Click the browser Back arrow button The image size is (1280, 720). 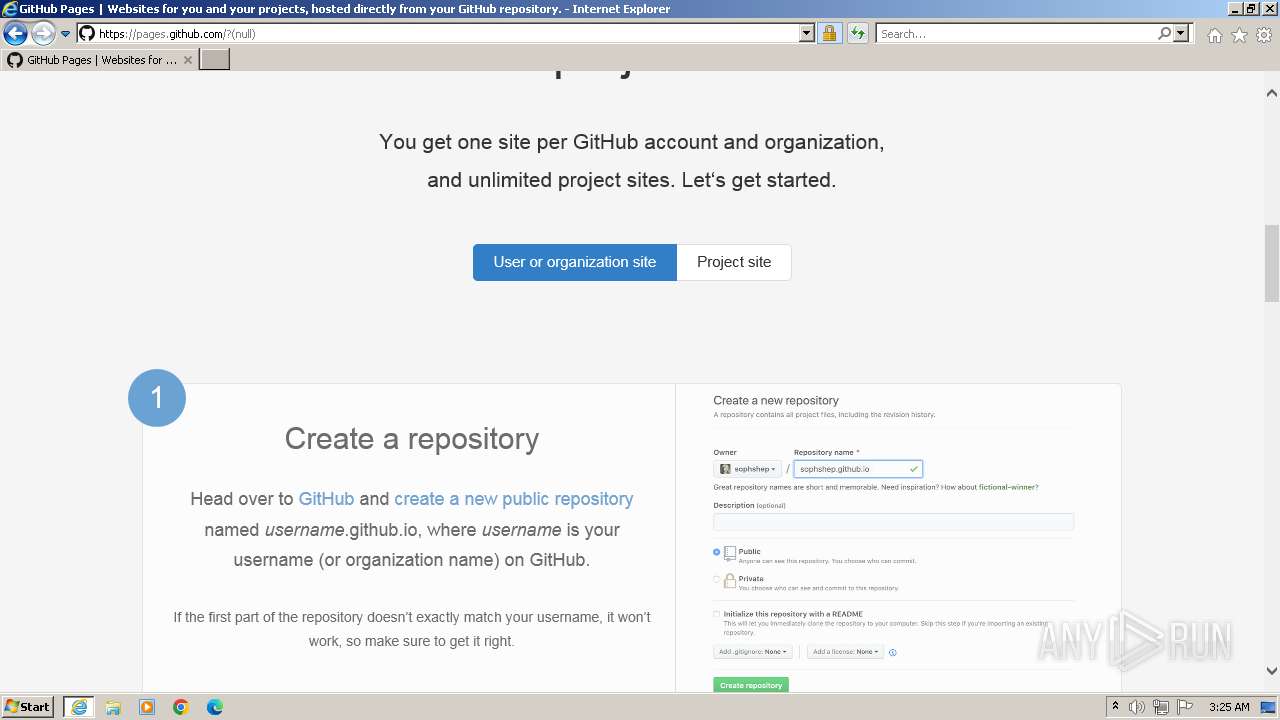(15, 34)
